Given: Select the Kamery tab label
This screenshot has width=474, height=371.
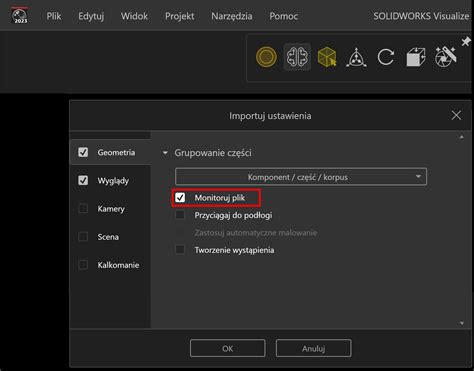Looking at the screenshot, I should click(x=111, y=209).
